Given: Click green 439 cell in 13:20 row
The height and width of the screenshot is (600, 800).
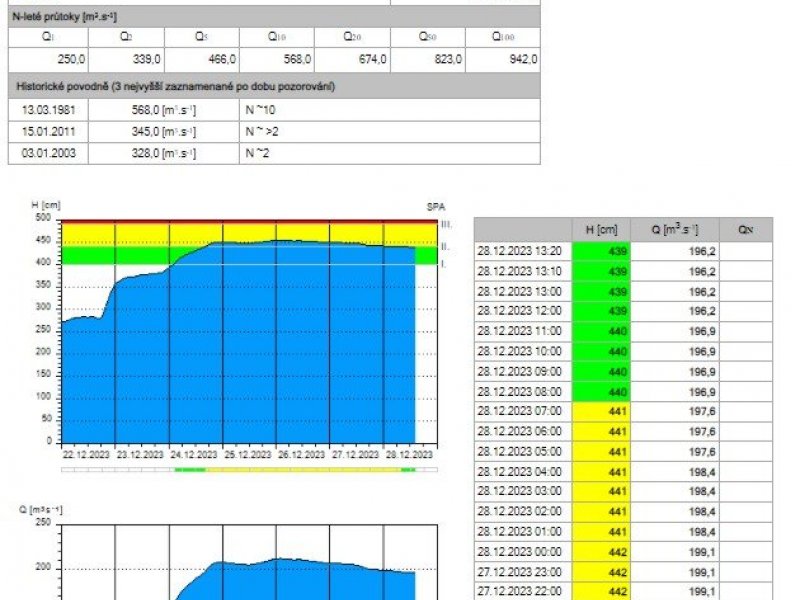Looking at the screenshot, I should pos(600,251).
